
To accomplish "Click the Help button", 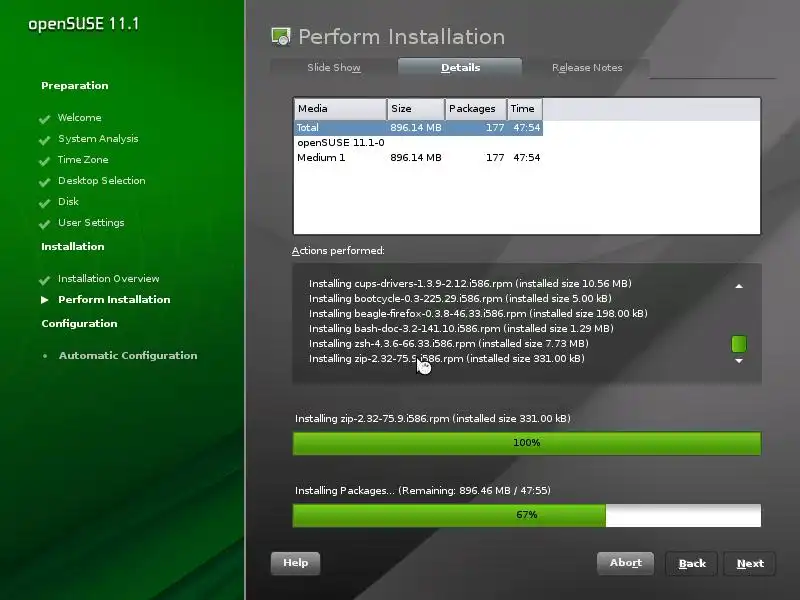I will click(295, 563).
